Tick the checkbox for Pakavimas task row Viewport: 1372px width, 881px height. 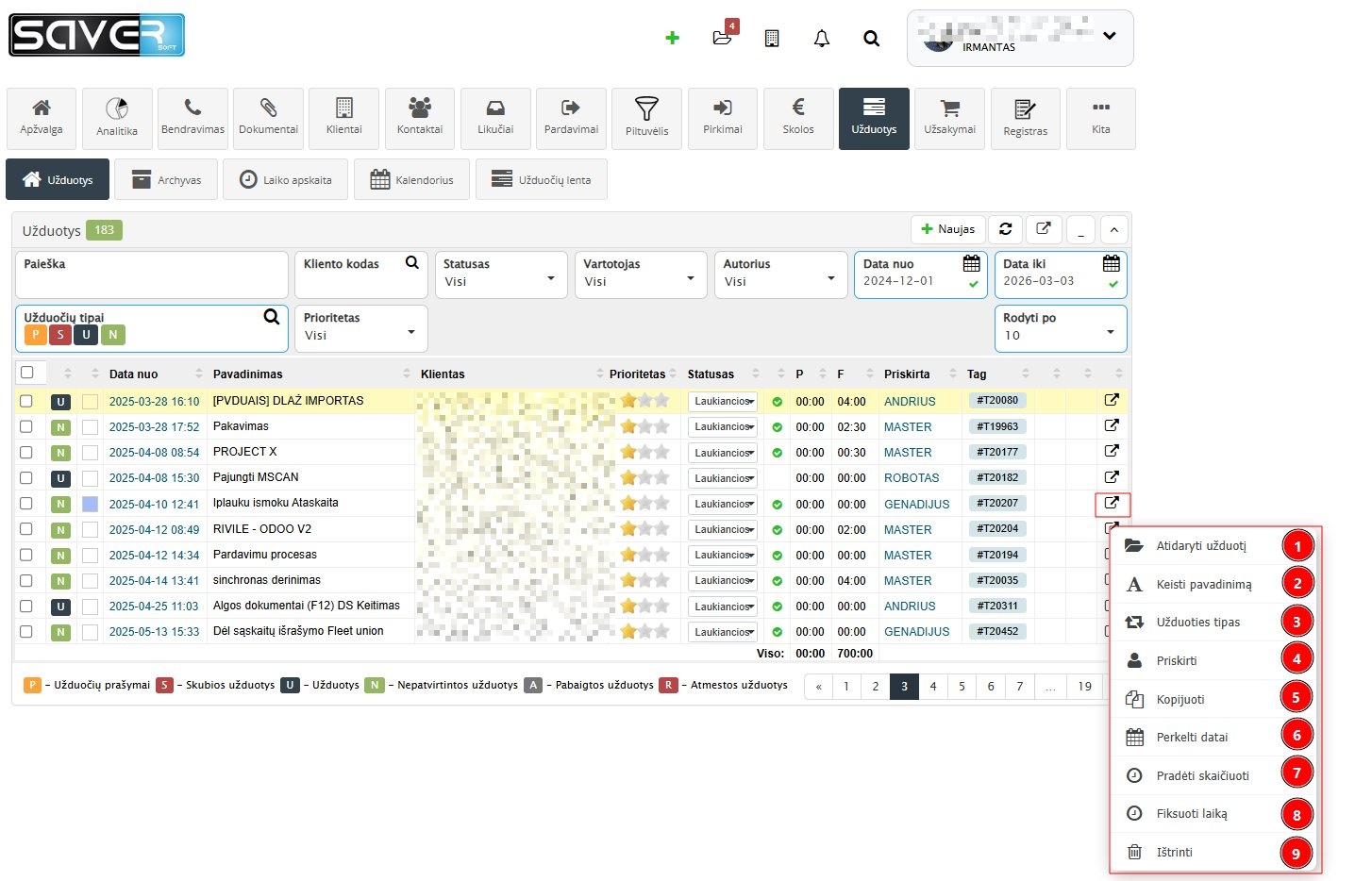pos(26,427)
